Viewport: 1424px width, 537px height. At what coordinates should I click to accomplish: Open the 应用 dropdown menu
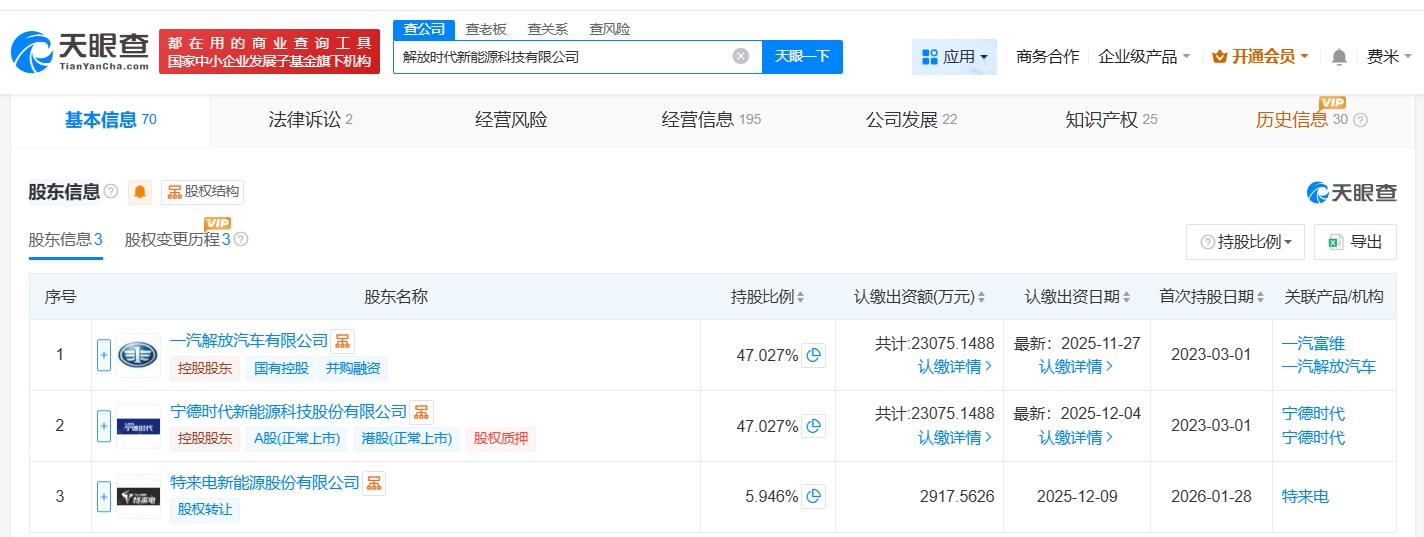click(x=954, y=57)
